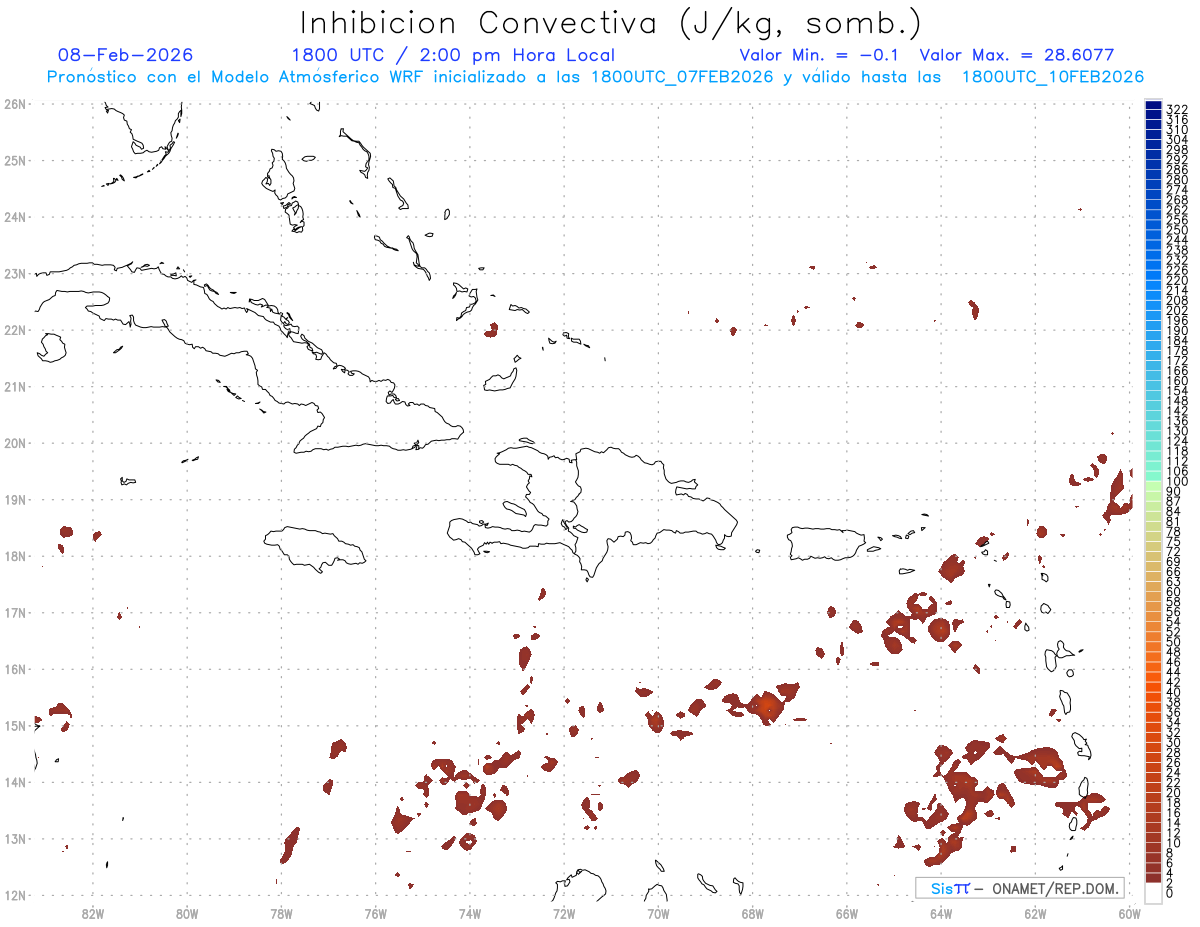Select the longitude label "70W"
Screen dimensions: 1200x927
point(658,912)
